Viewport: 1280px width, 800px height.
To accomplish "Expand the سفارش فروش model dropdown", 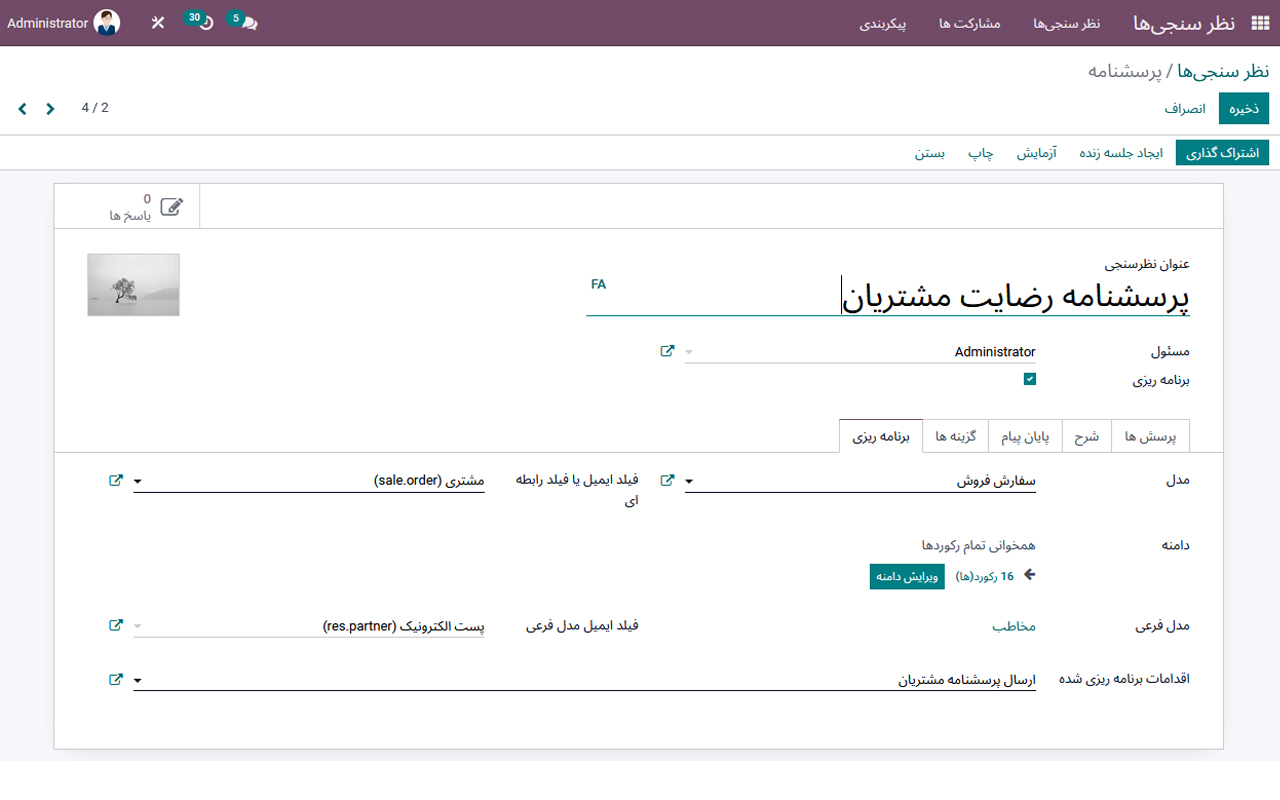I will (688, 480).
